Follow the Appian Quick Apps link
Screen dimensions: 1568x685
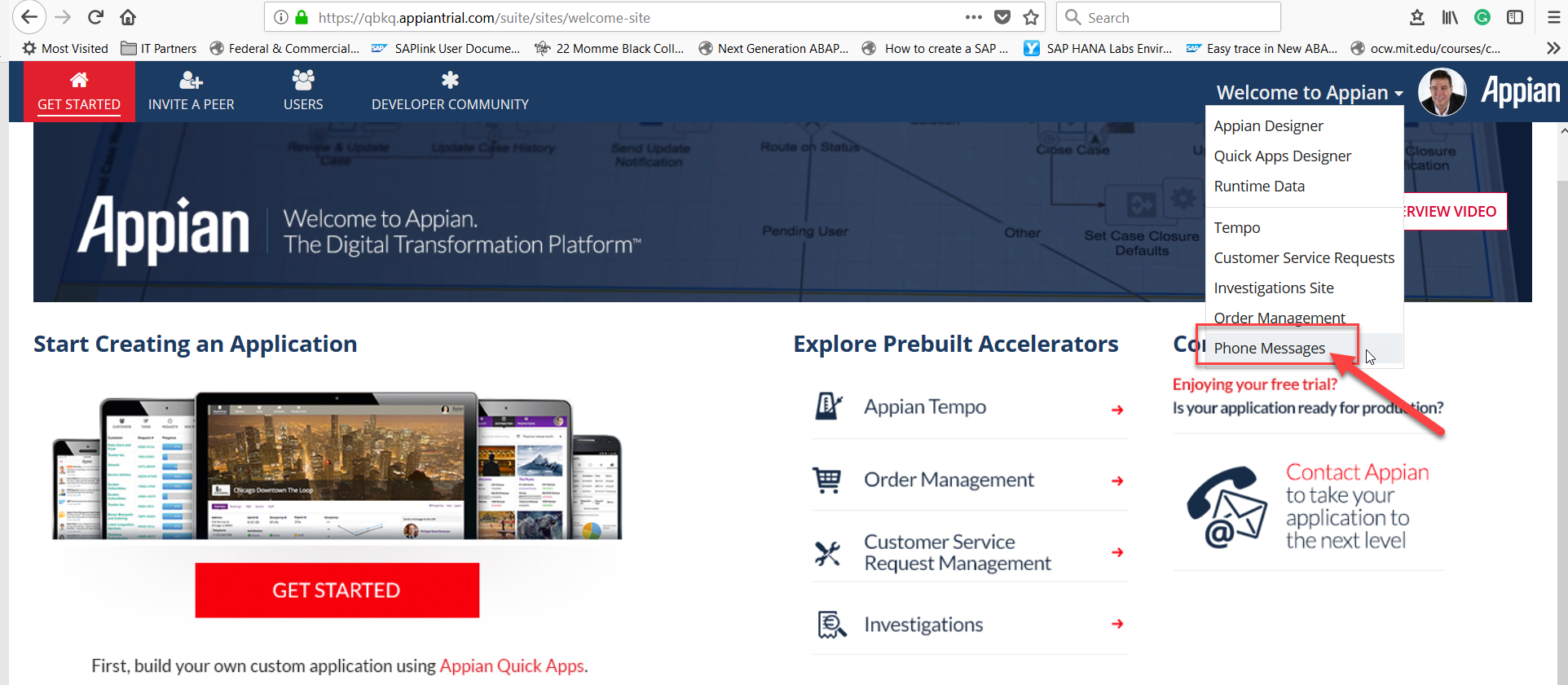pos(512,665)
